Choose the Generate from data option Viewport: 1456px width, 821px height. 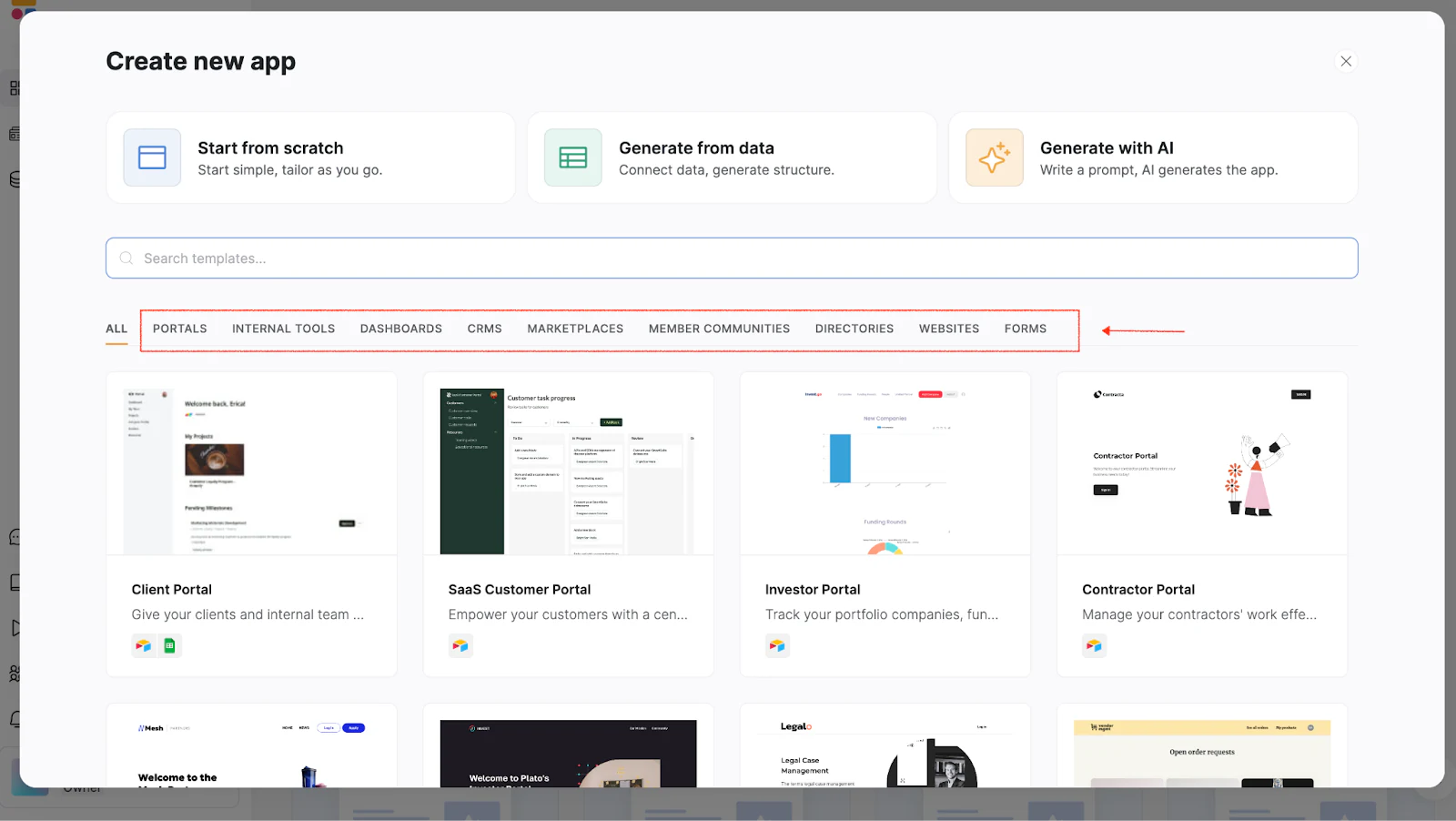pos(732,157)
